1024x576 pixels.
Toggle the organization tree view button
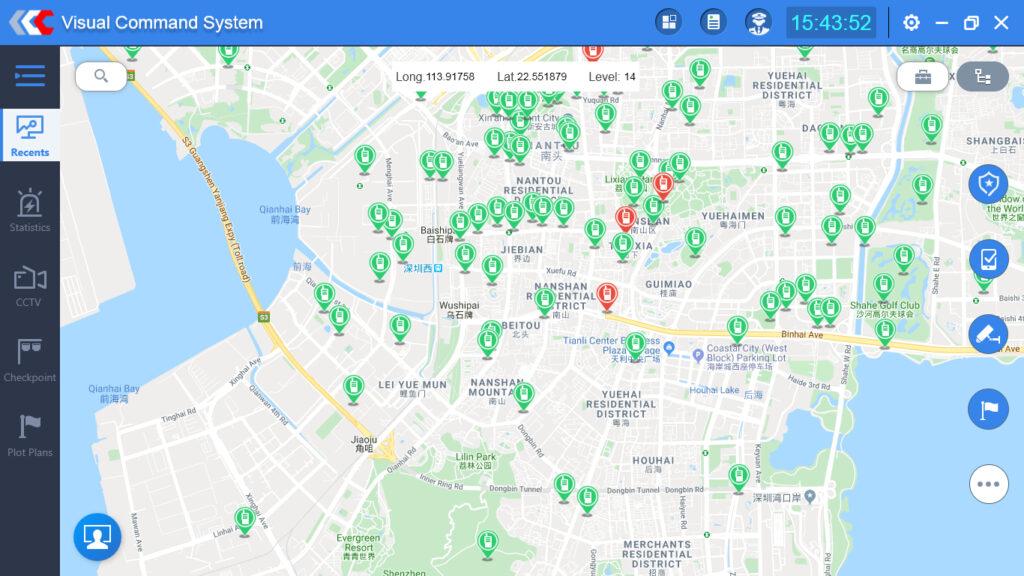click(x=982, y=76)
